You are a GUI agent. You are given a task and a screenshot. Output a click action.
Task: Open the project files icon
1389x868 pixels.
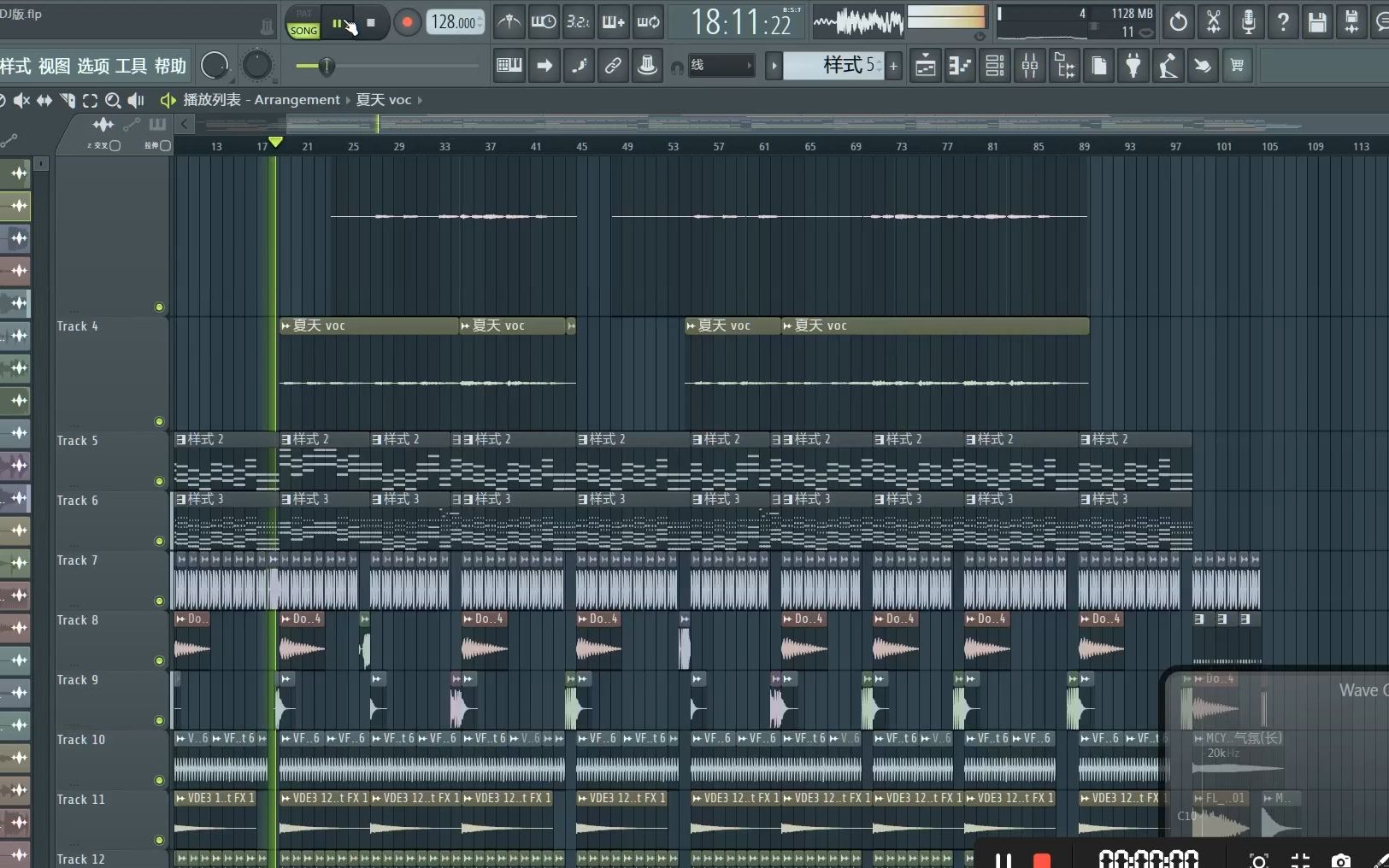(x=1099, y=65)
